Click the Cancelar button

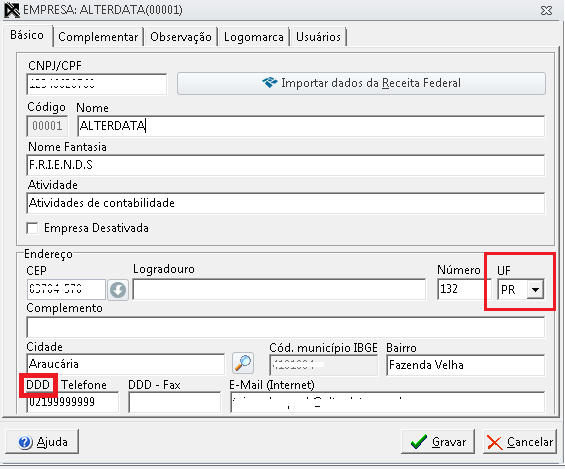click(x=520, y=442)
